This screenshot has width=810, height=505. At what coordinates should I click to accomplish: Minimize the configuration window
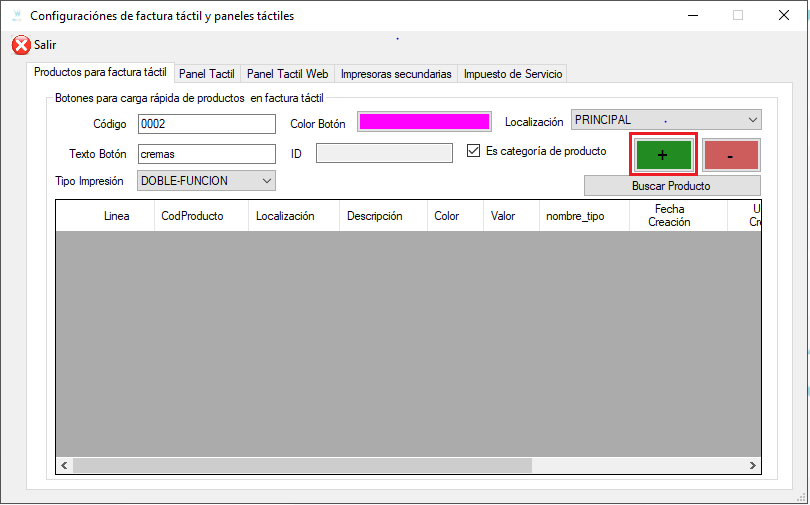693,15
